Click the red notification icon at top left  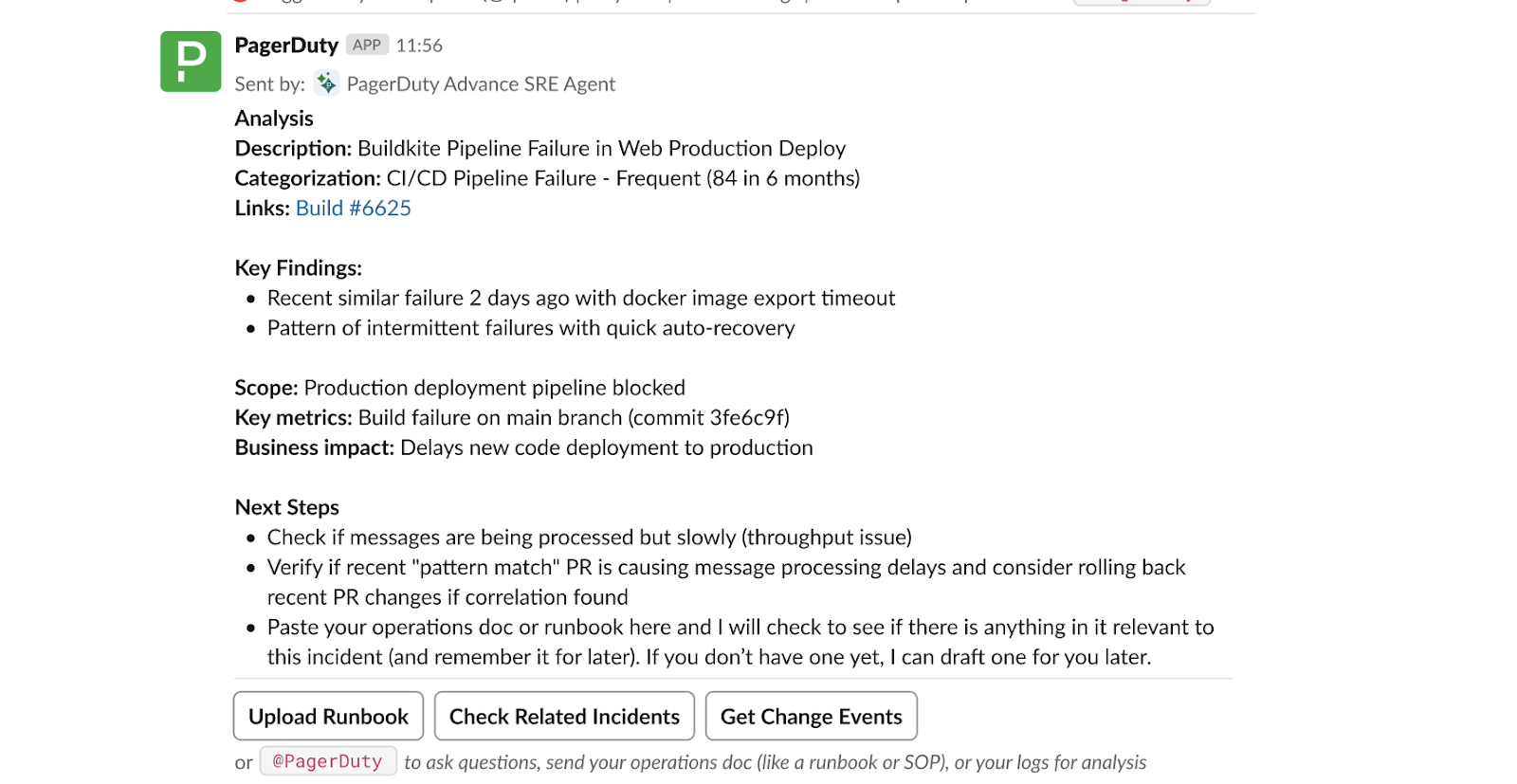point(240,5)
